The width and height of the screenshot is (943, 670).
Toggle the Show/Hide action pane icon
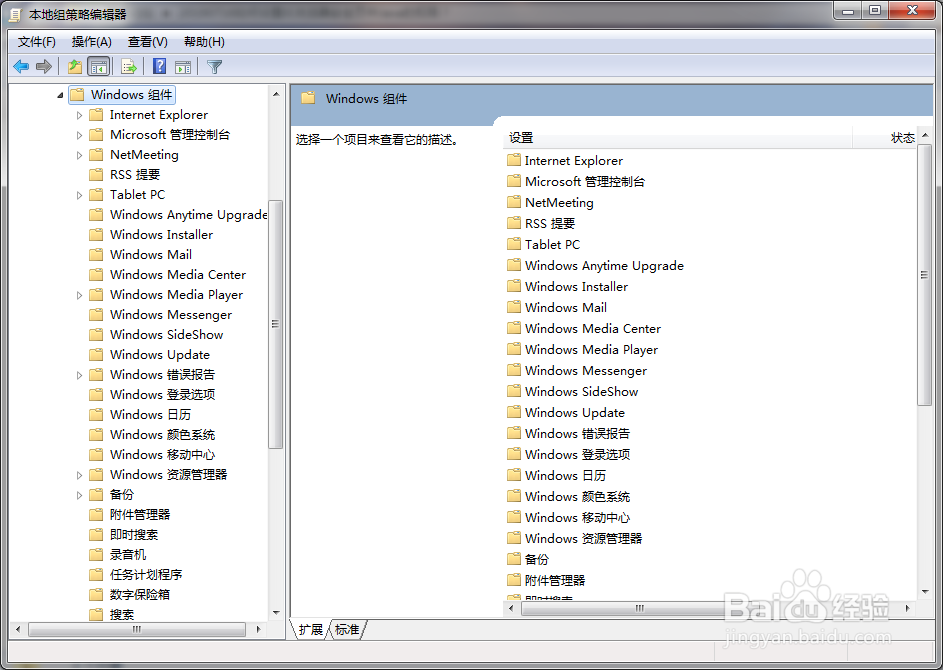[183, 67]
